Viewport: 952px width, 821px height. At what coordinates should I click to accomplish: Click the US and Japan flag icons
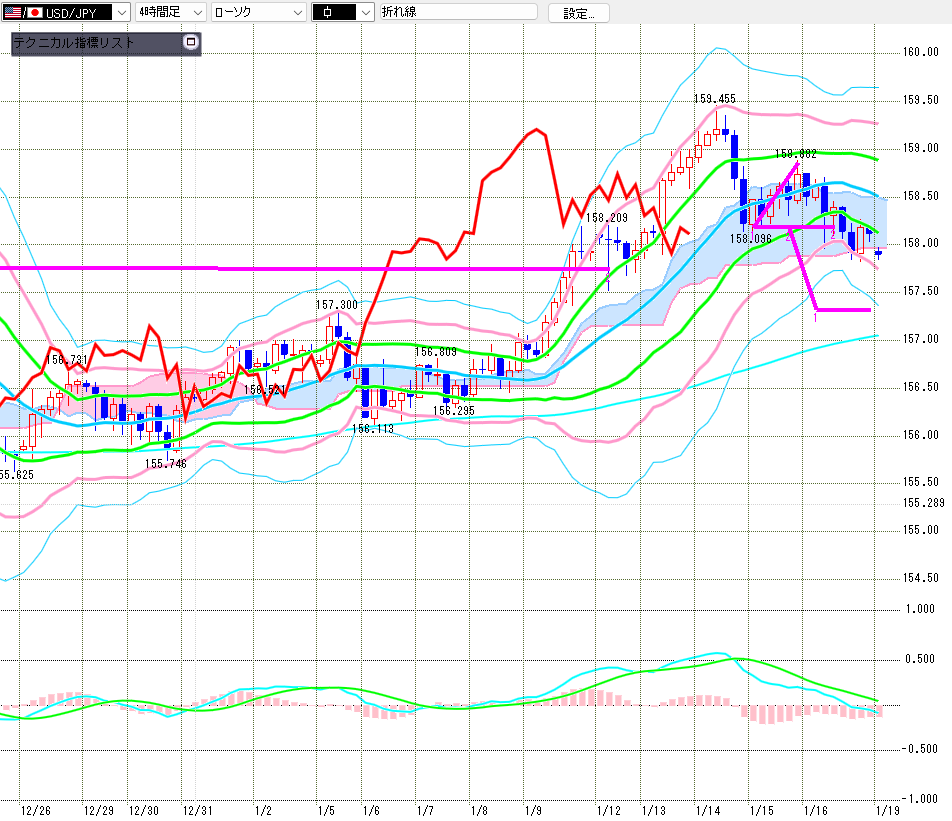coord(21,13)
